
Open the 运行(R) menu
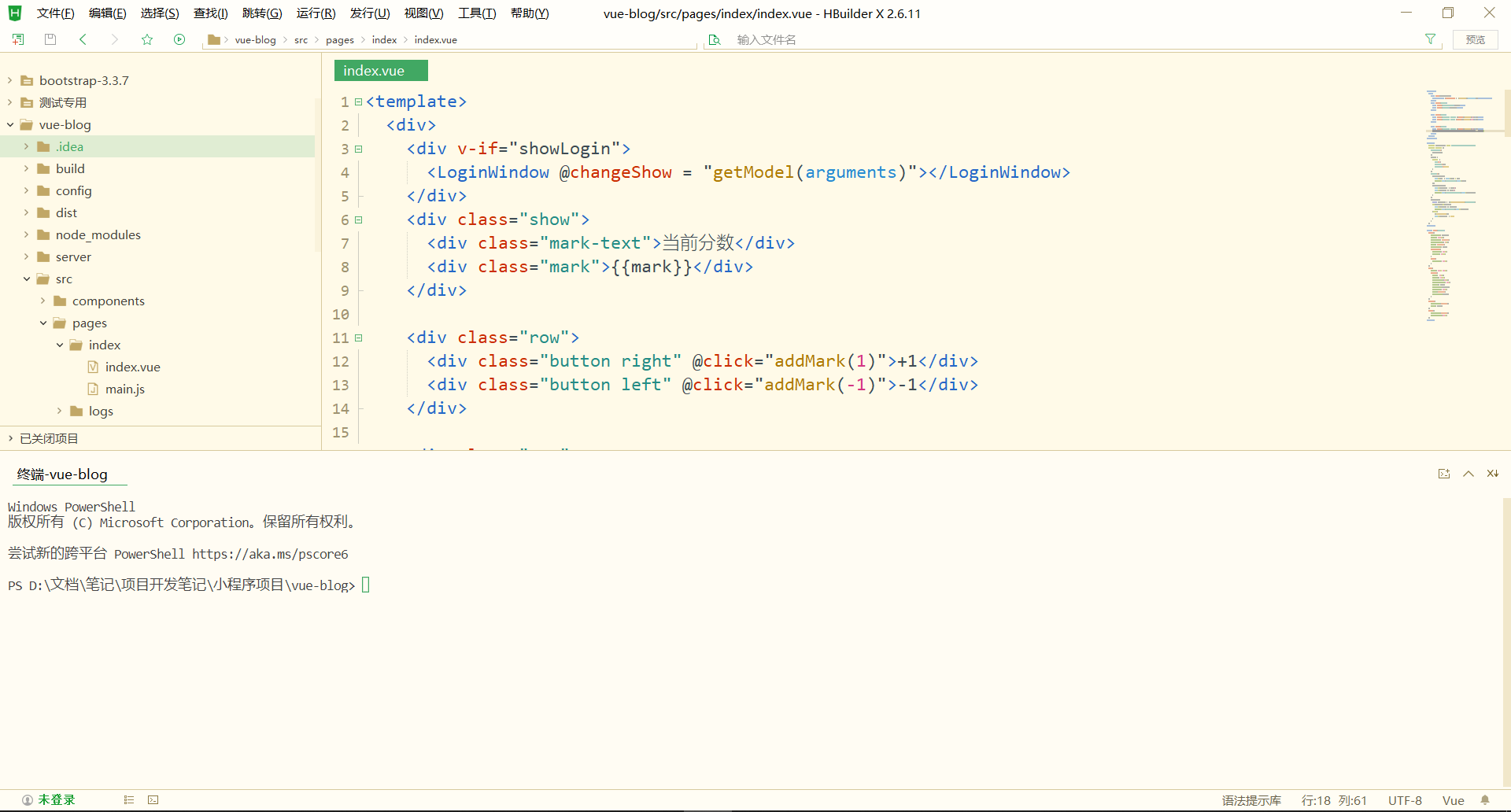pos(316,13)
